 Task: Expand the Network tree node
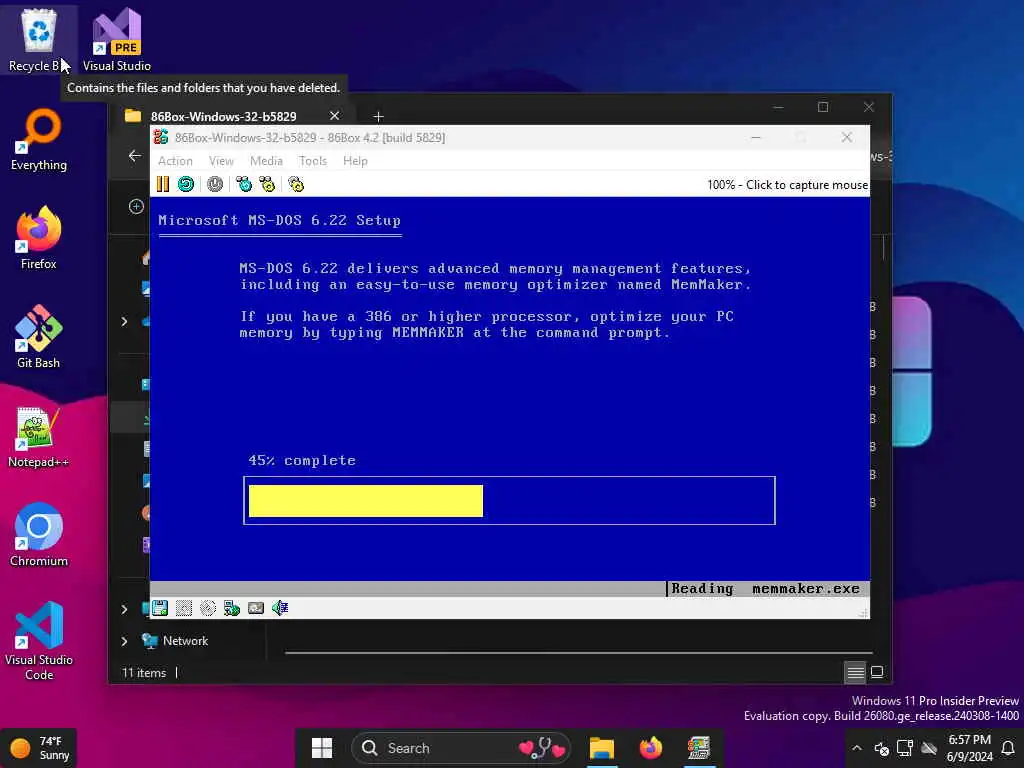click(x=124, y=641)
